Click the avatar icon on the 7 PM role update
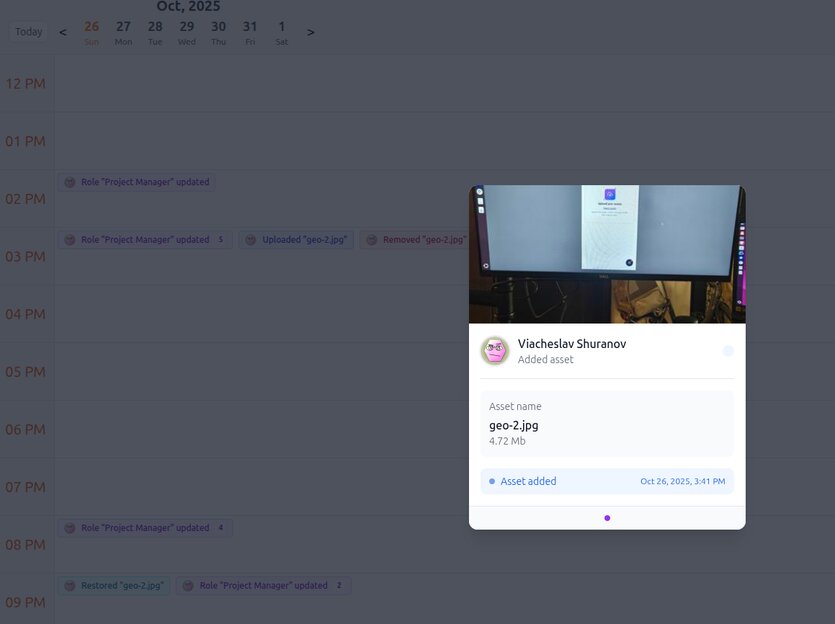The image size is (835, 624). 69,527
